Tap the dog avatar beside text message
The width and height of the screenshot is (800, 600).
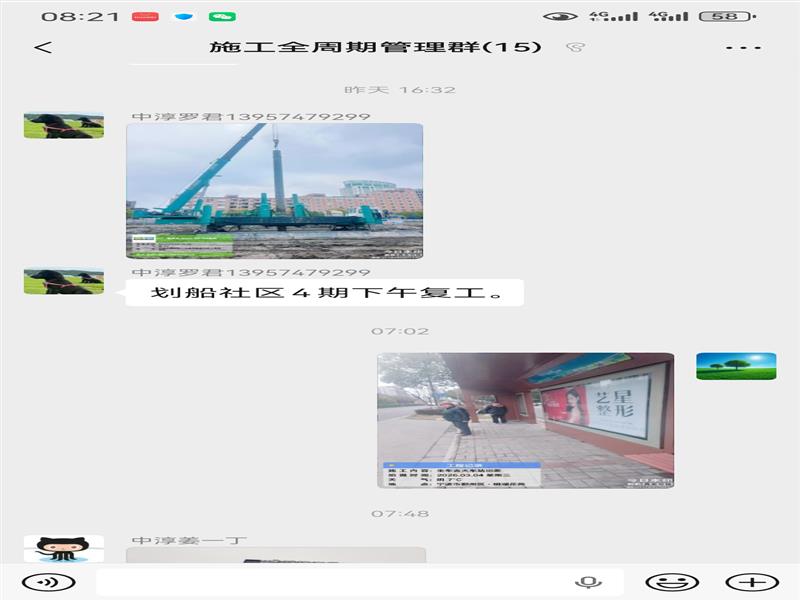(63, 281)
